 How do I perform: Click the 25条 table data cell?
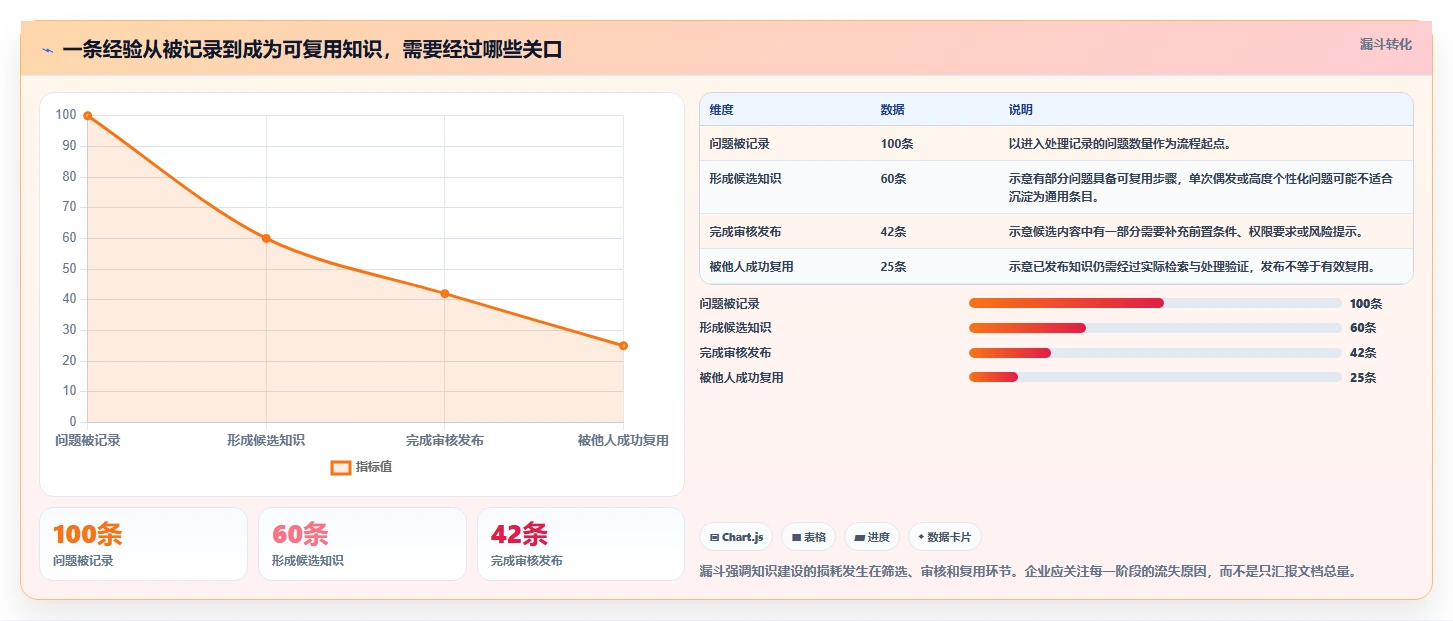(x=893, y=267)
